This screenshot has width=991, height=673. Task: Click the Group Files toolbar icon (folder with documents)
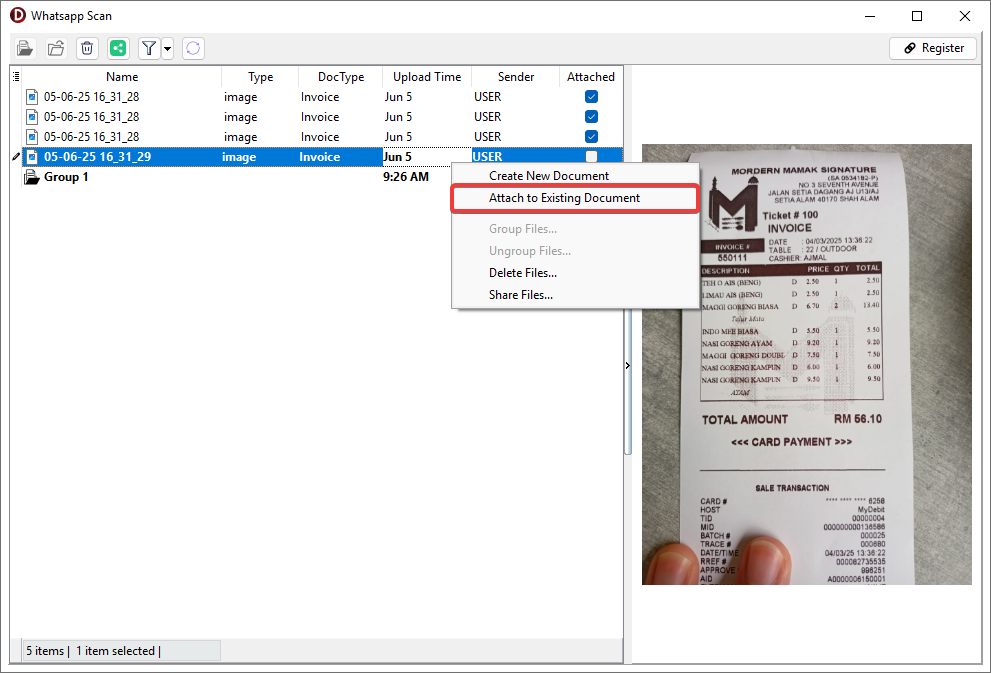[25, 48]
